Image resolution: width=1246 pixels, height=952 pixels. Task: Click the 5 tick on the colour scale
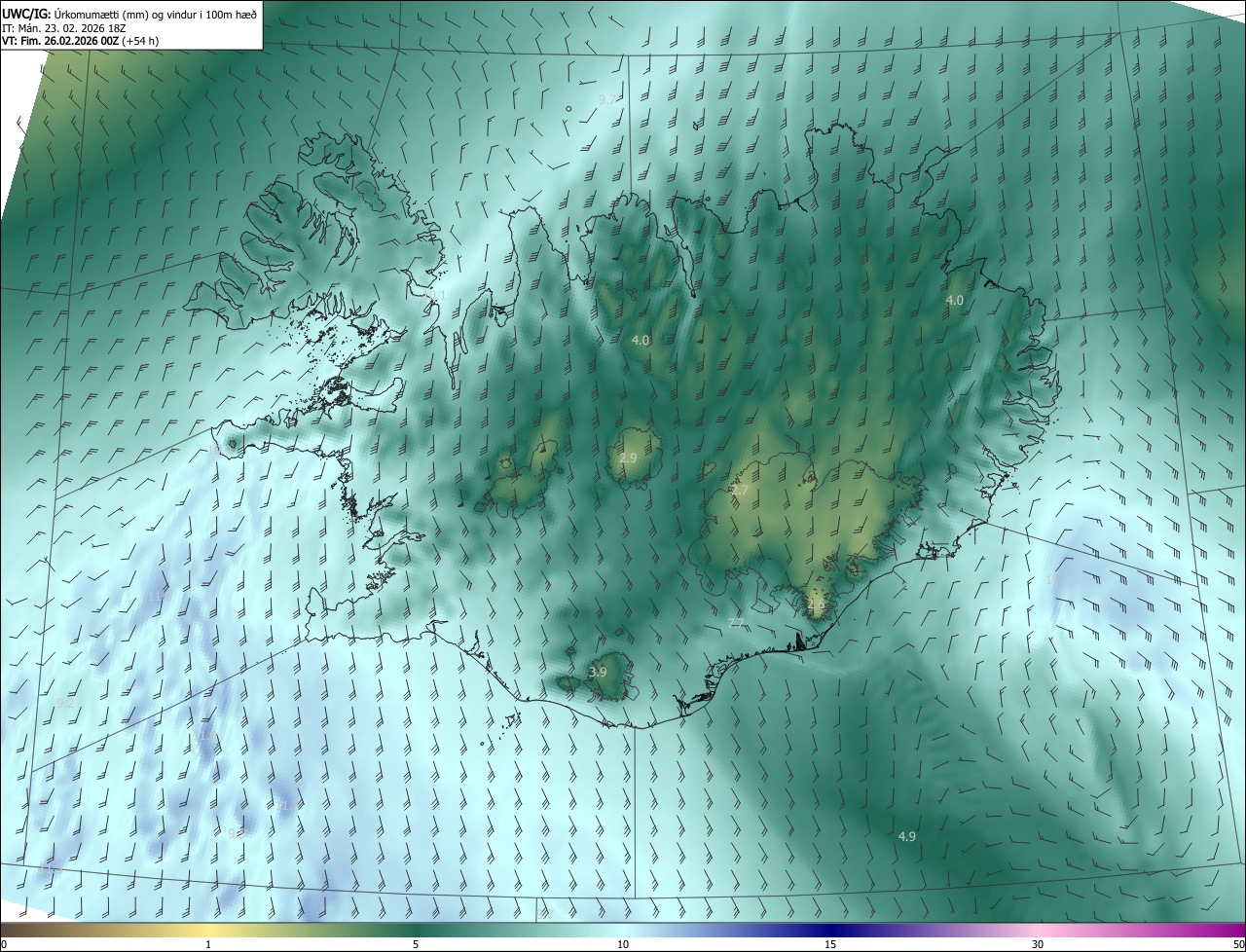(x=416, y=945)
